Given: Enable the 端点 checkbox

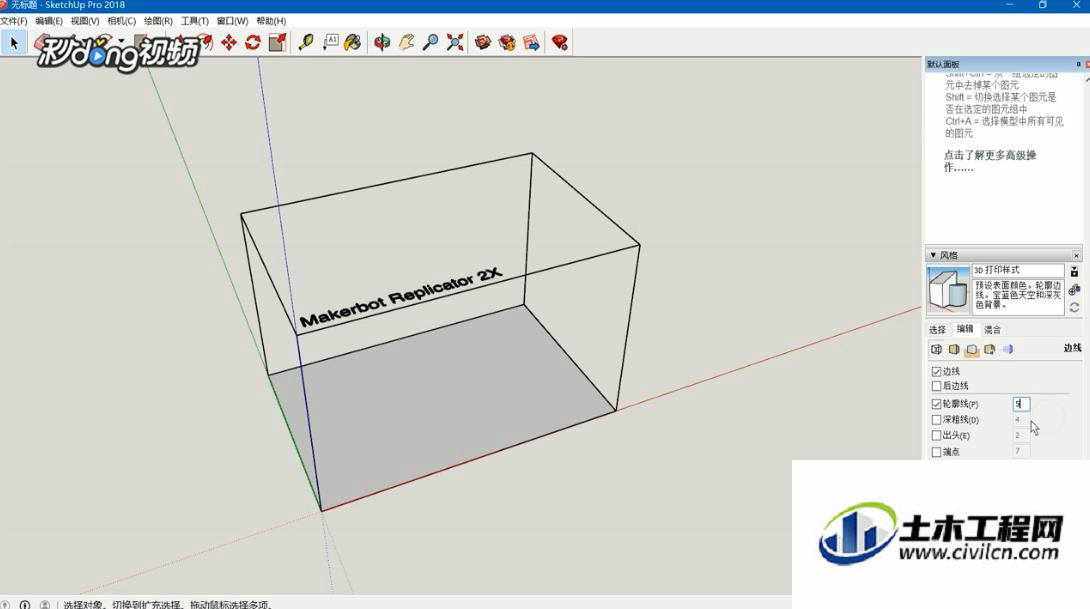Looking at the screenshot, I should click(936, 452).
